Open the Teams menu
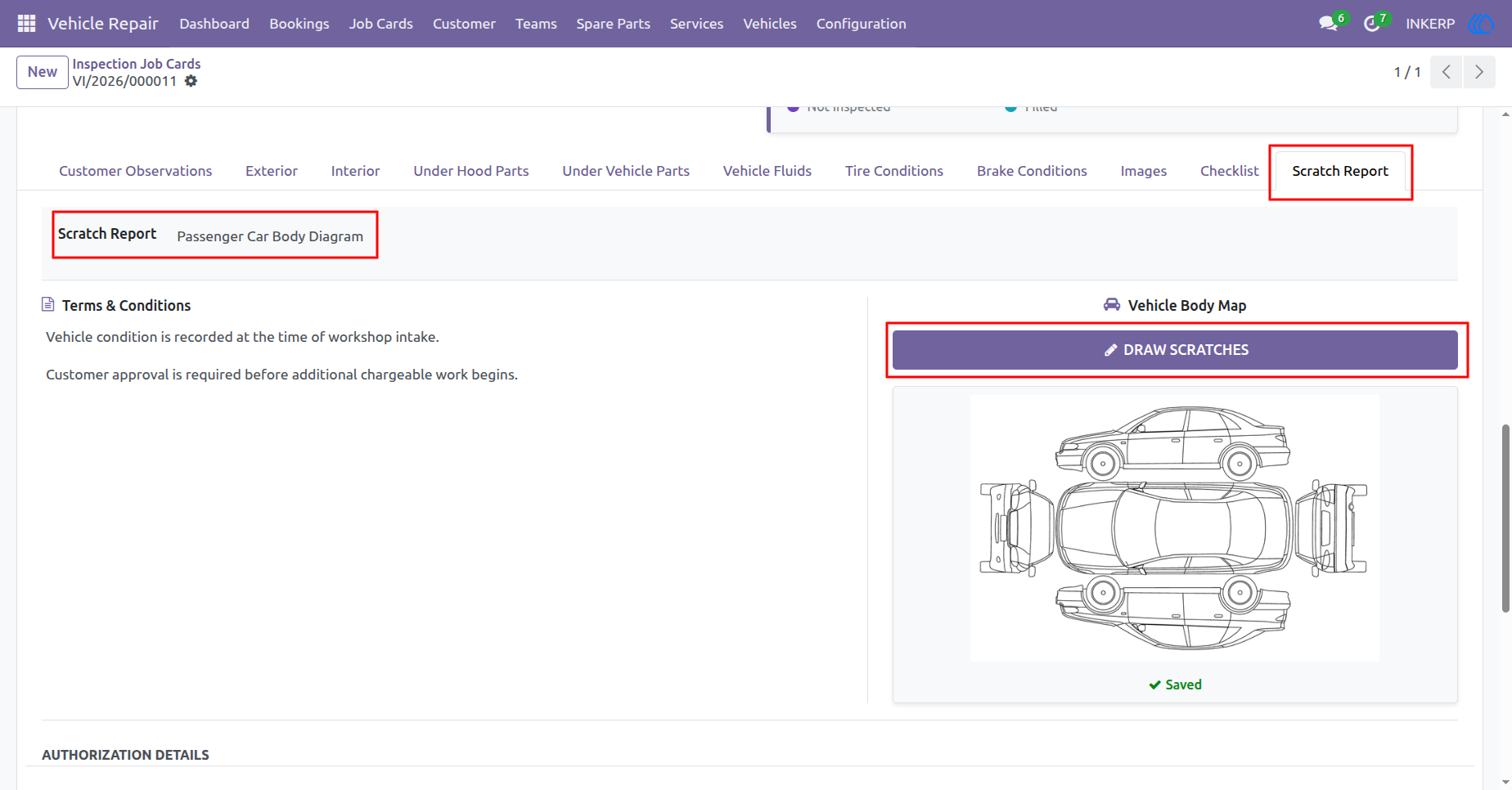Screen dimensions: 1512x790 click(536, 24)
